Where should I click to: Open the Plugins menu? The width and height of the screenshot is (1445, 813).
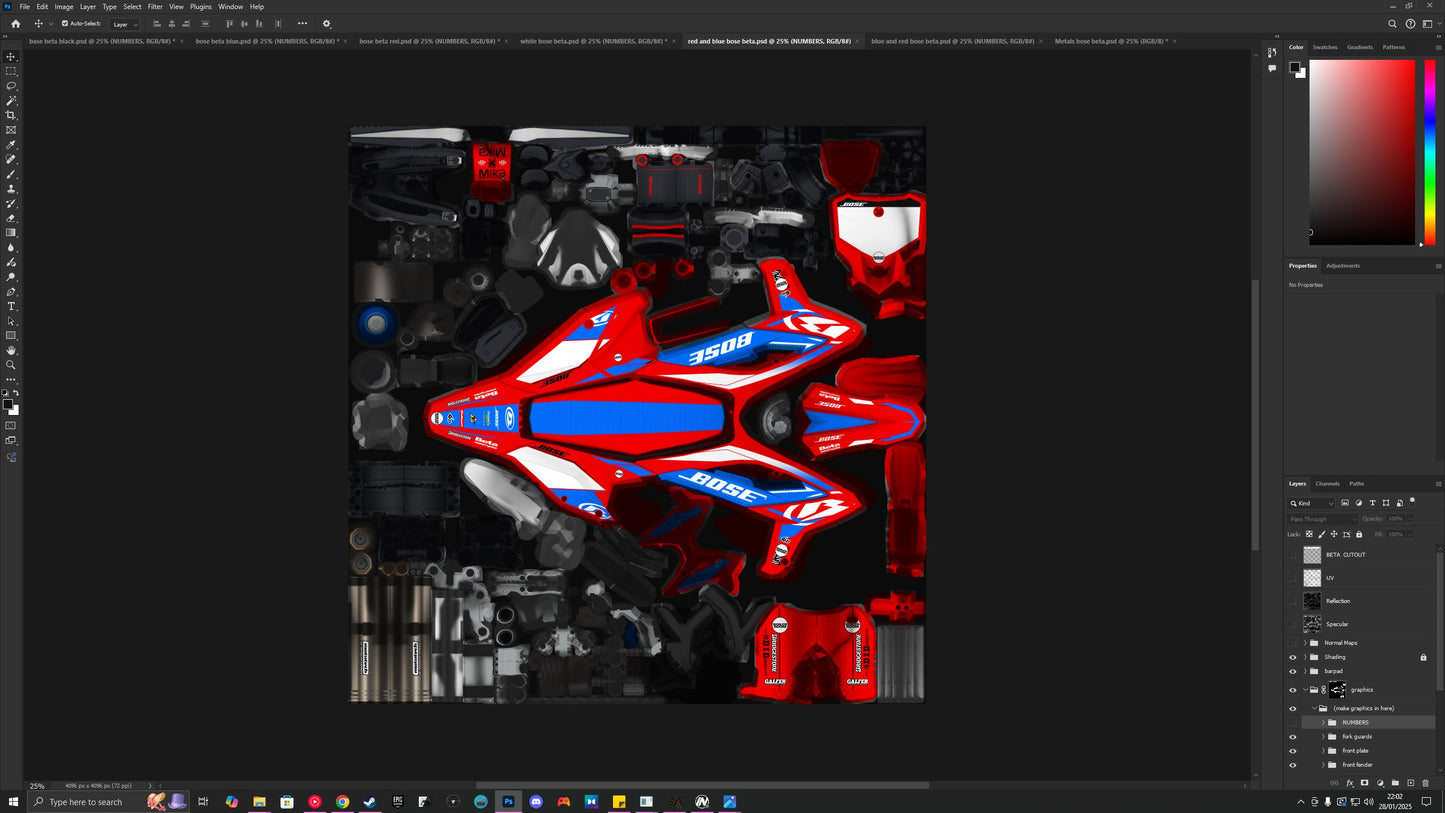tap(201, 6)
